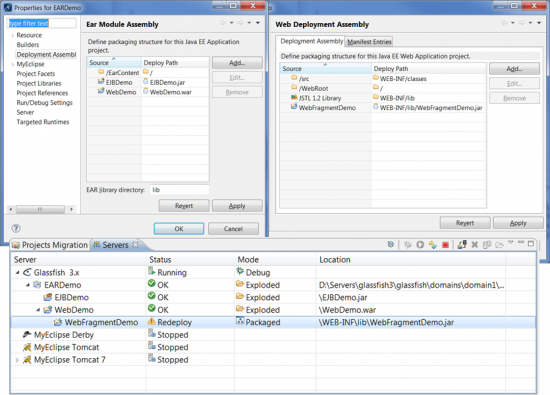Click Apply in Ear Module Assembly
Image resolution: width=550 pixels, height=395 pixels.
tap(237, 206)
